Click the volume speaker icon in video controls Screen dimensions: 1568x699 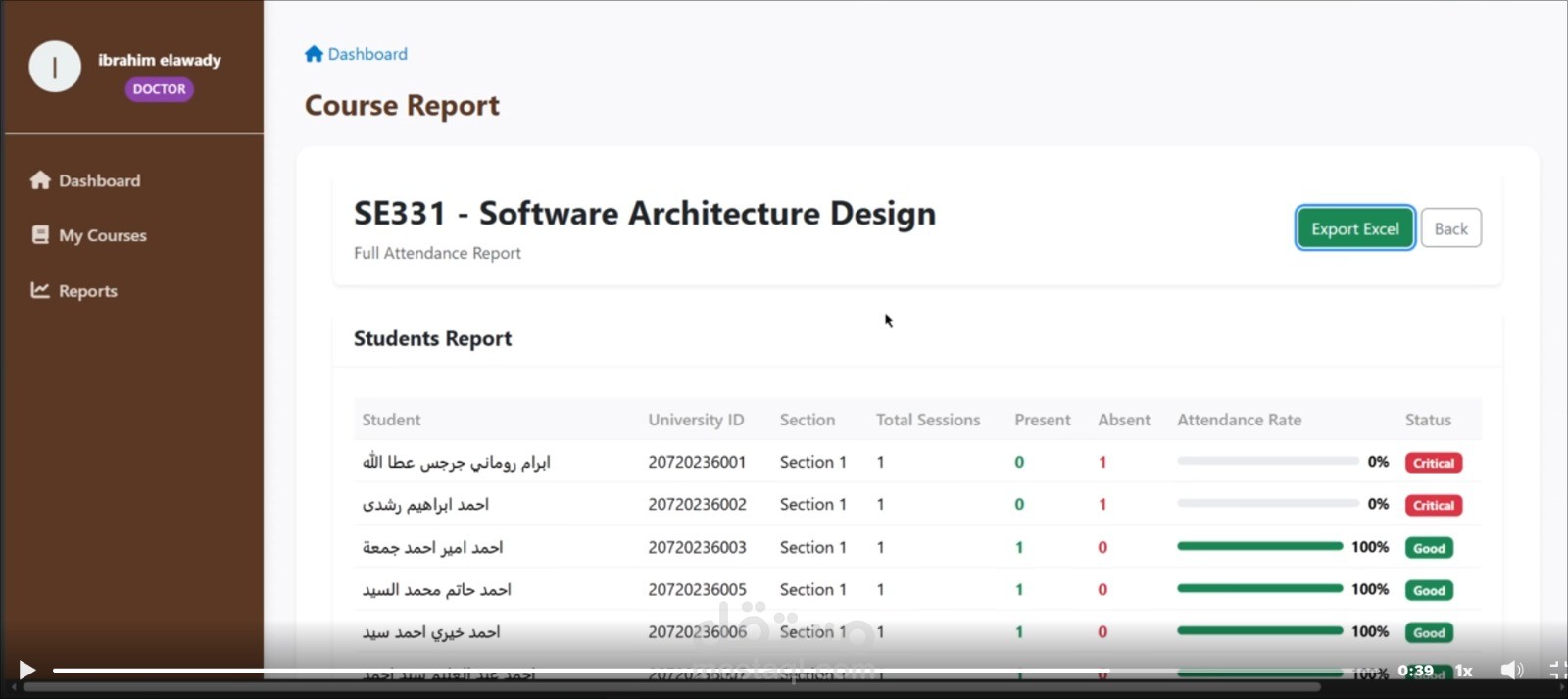tap(1512, 670)
